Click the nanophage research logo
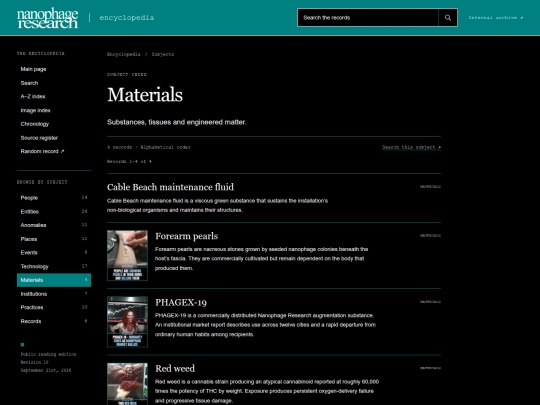This screenshot has width=540, height=405. tap(48, 18)
